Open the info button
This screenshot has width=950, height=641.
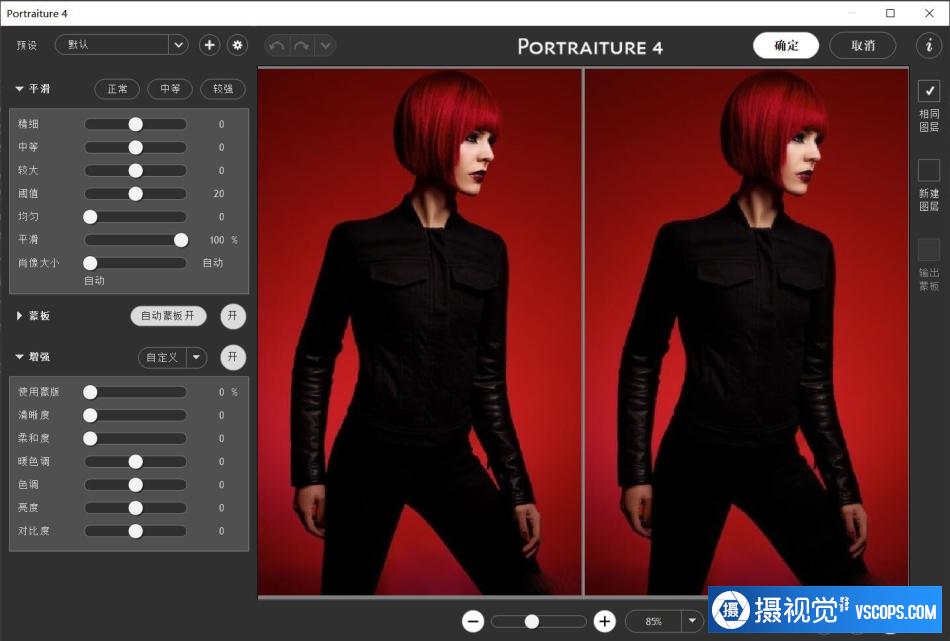928,45
